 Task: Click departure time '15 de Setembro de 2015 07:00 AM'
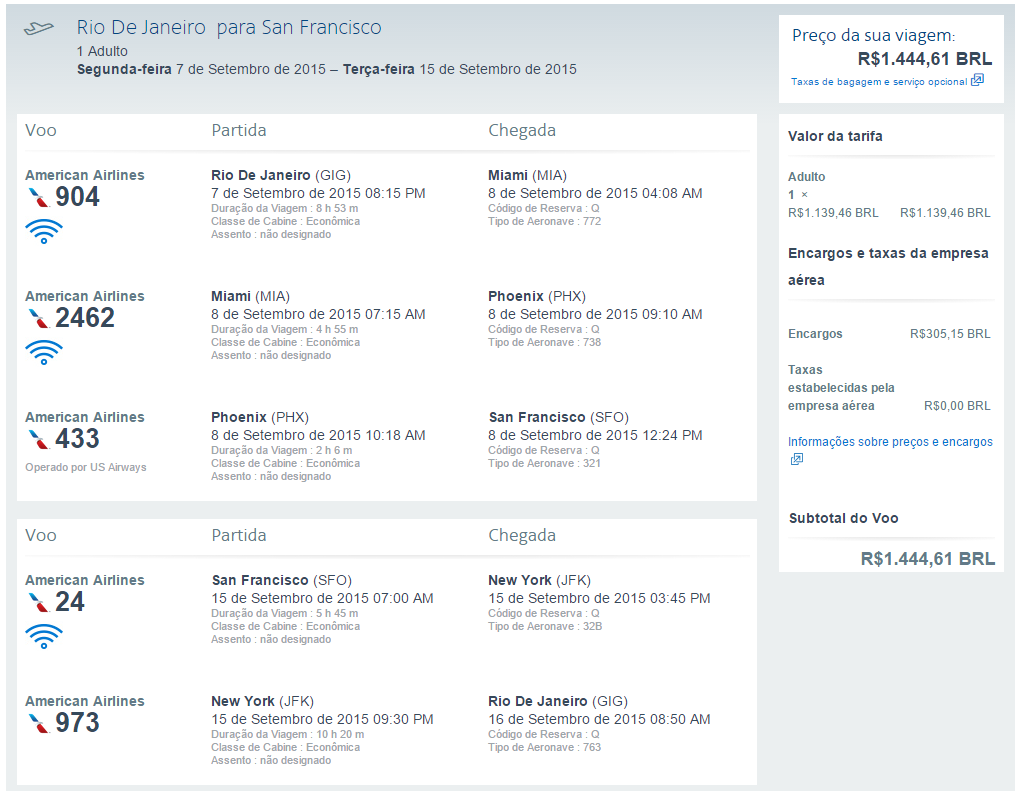tap(322, 599)
